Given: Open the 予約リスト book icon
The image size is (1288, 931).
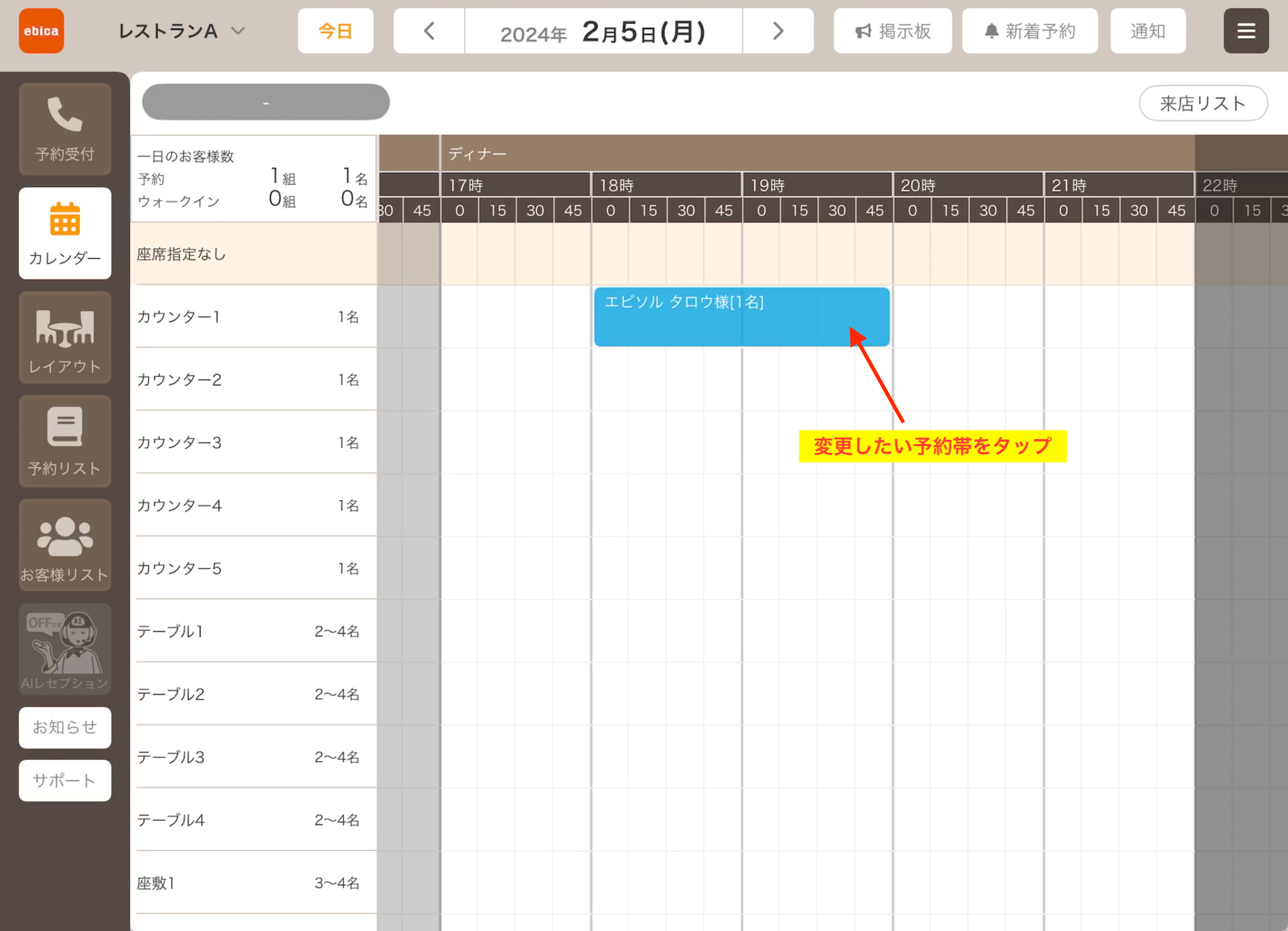Looking at the screenshot, I should point(65,442).
